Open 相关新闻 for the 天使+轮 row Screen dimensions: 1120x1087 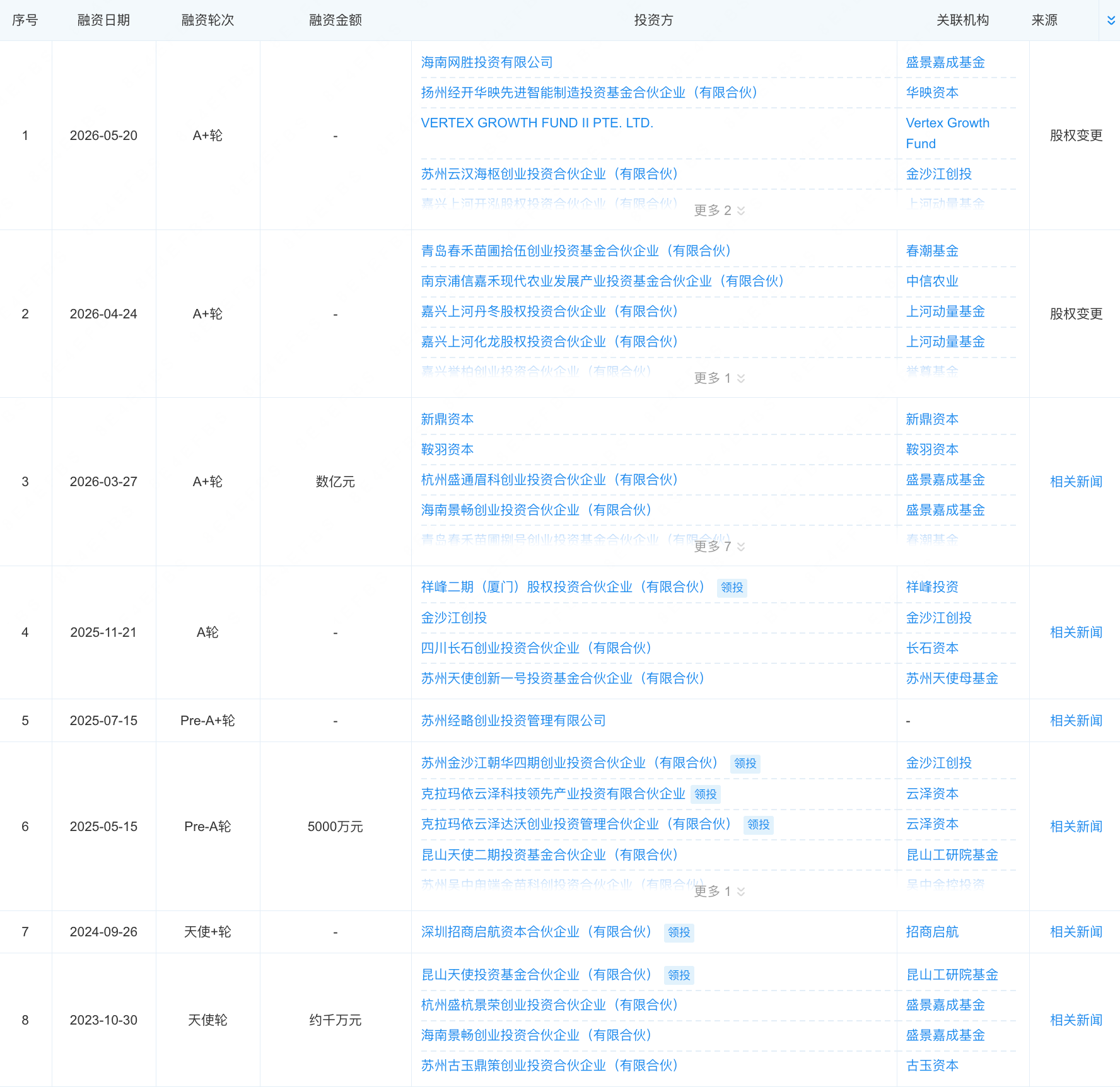pos(1076,932)
